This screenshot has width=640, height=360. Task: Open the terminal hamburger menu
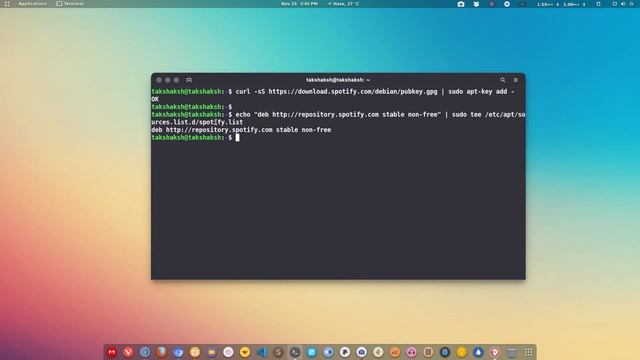click(516, 80)
